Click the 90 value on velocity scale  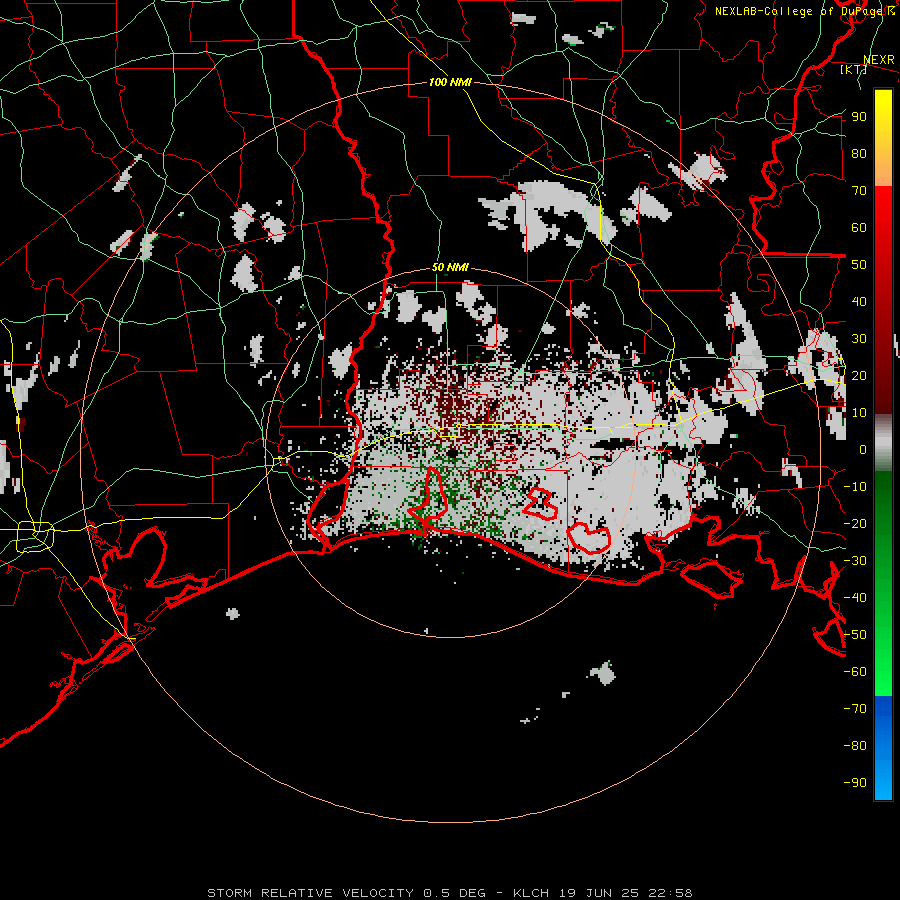pos(859,117)
